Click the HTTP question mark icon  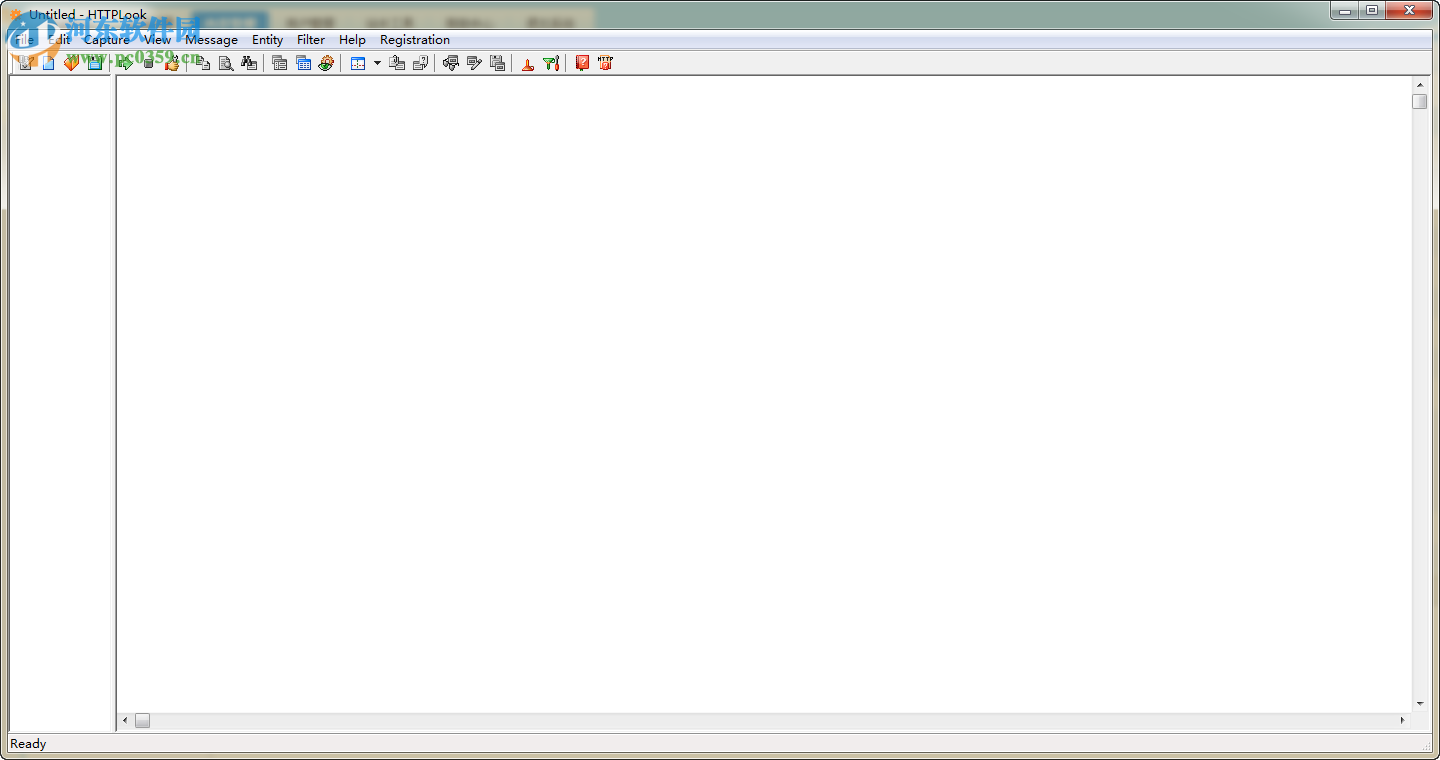coord(605,63)
